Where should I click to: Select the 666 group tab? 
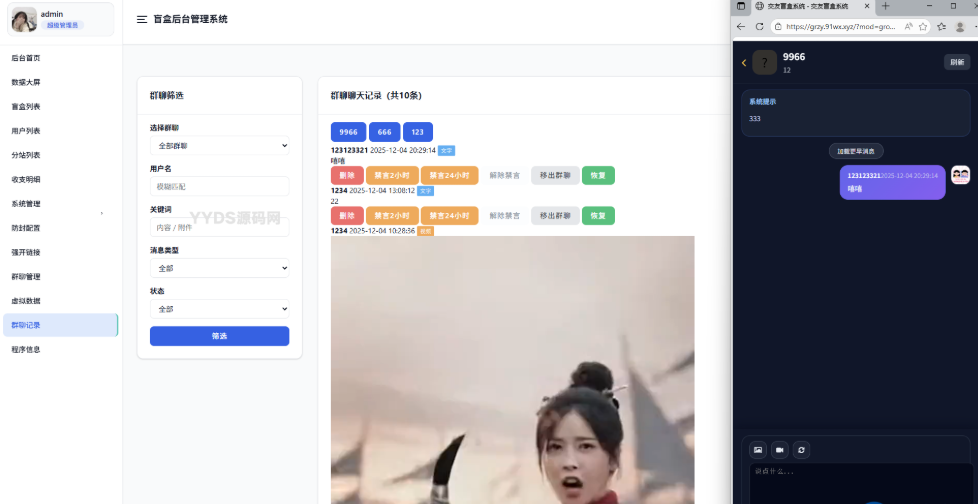384,132
